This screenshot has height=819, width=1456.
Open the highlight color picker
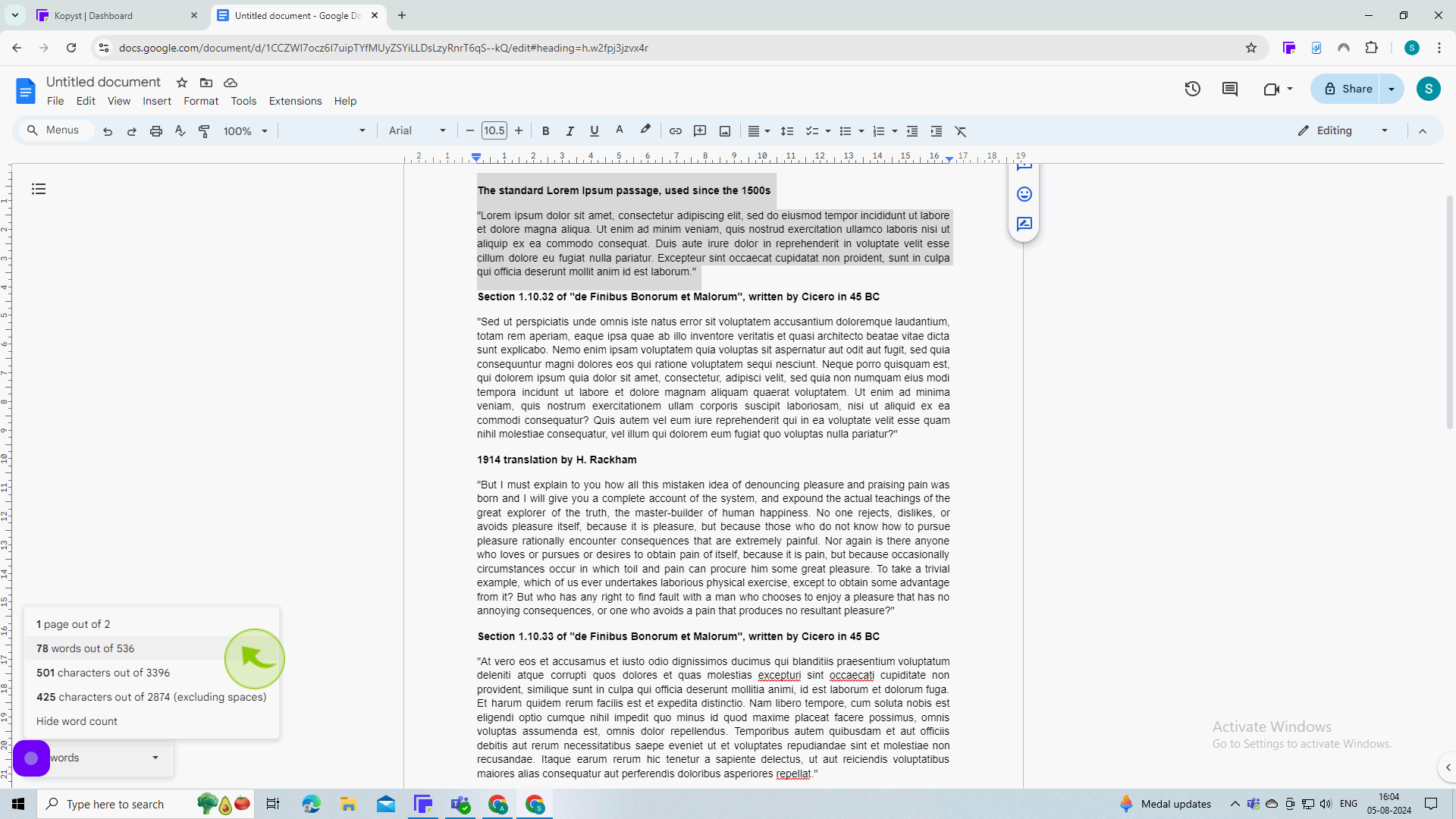(645, 131)
